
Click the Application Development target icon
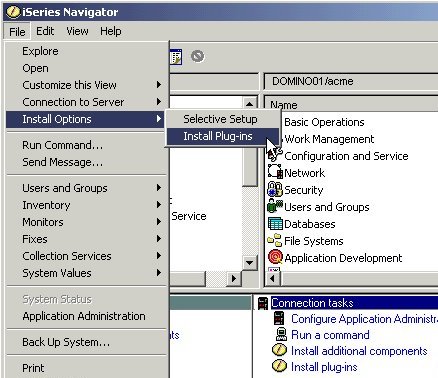pyautogui.click(x=275, y=257)
